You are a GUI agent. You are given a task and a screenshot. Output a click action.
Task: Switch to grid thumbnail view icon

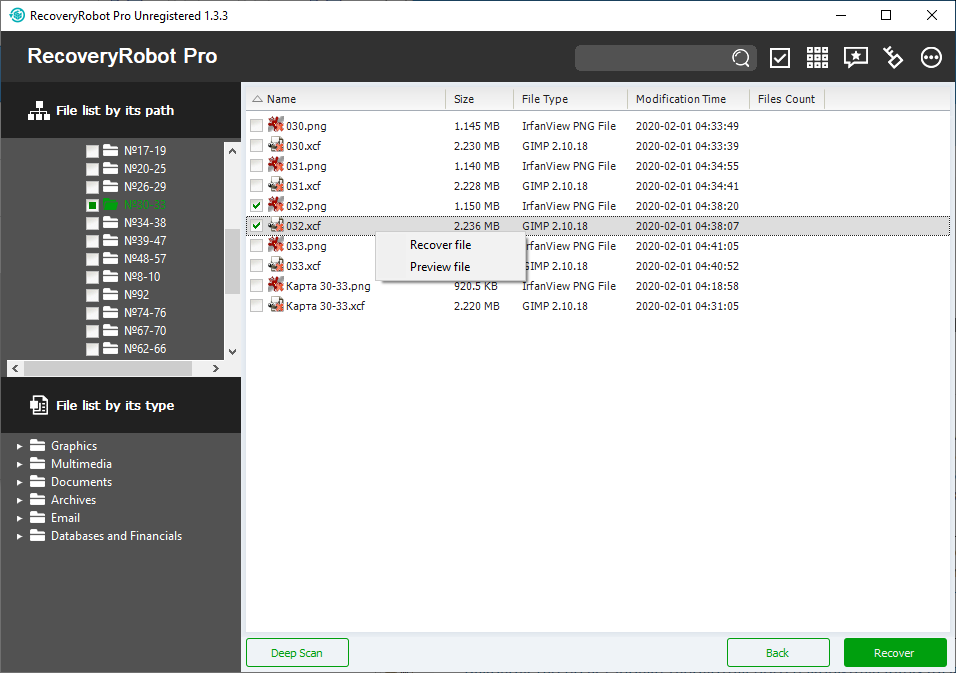pyautogui.click(x=817, y=57)
